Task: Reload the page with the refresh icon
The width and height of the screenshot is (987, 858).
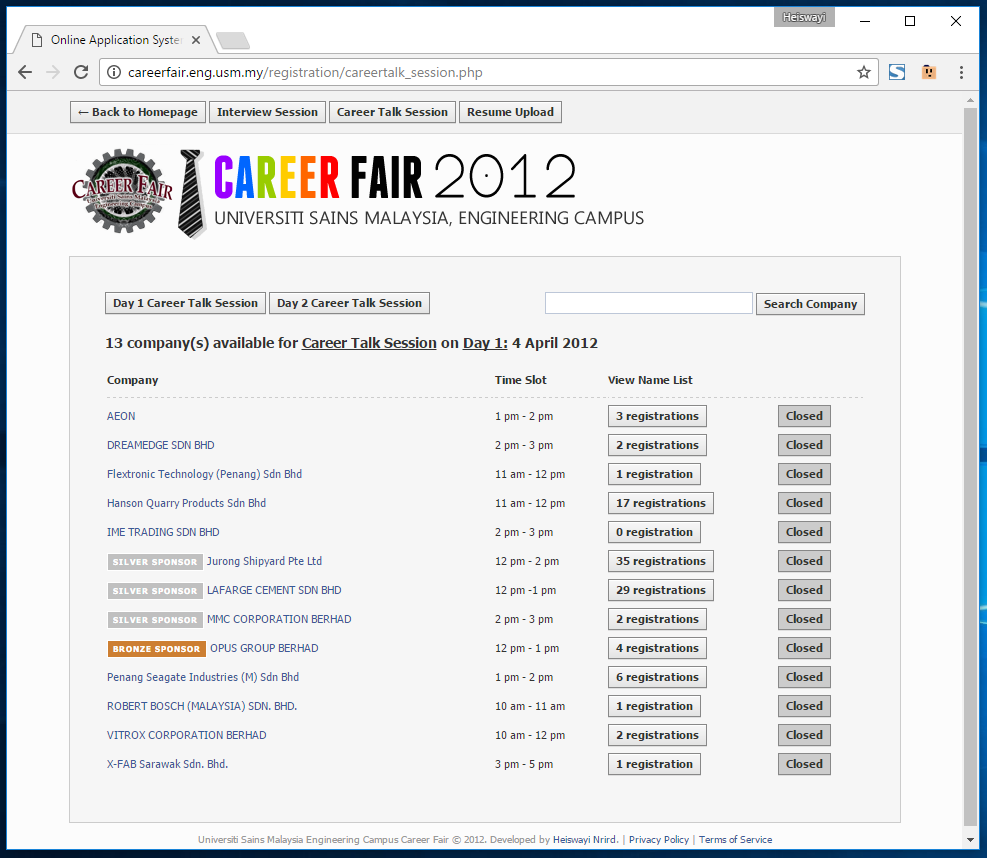Action: [x=81, y=72]
